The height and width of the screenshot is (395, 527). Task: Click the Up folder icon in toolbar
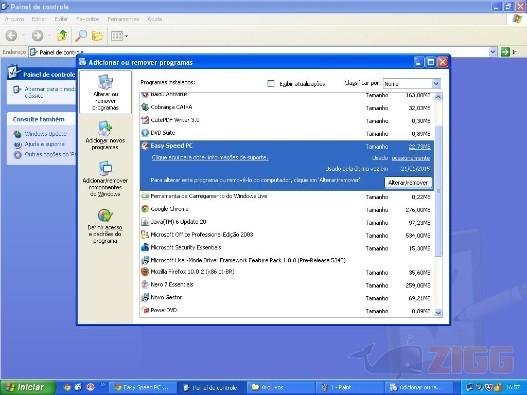tap(62, 35)
